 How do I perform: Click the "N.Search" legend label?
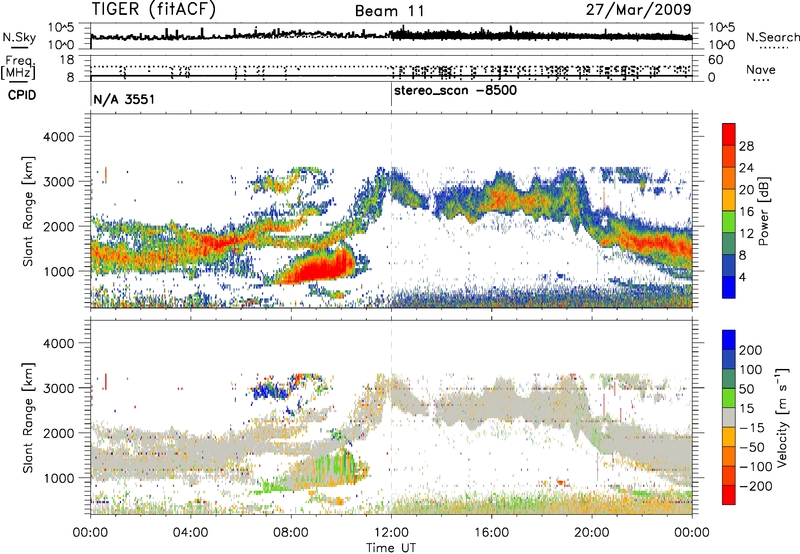[x=772, y=37]
